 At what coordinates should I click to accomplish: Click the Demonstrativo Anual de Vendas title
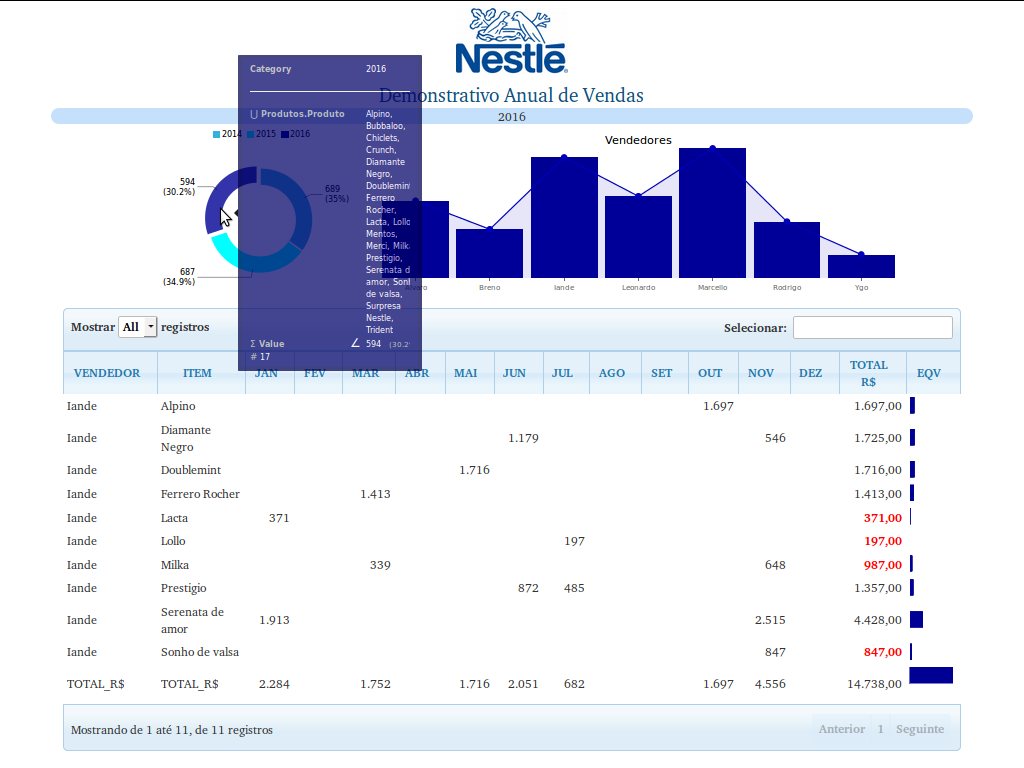(x=511, y=95)
